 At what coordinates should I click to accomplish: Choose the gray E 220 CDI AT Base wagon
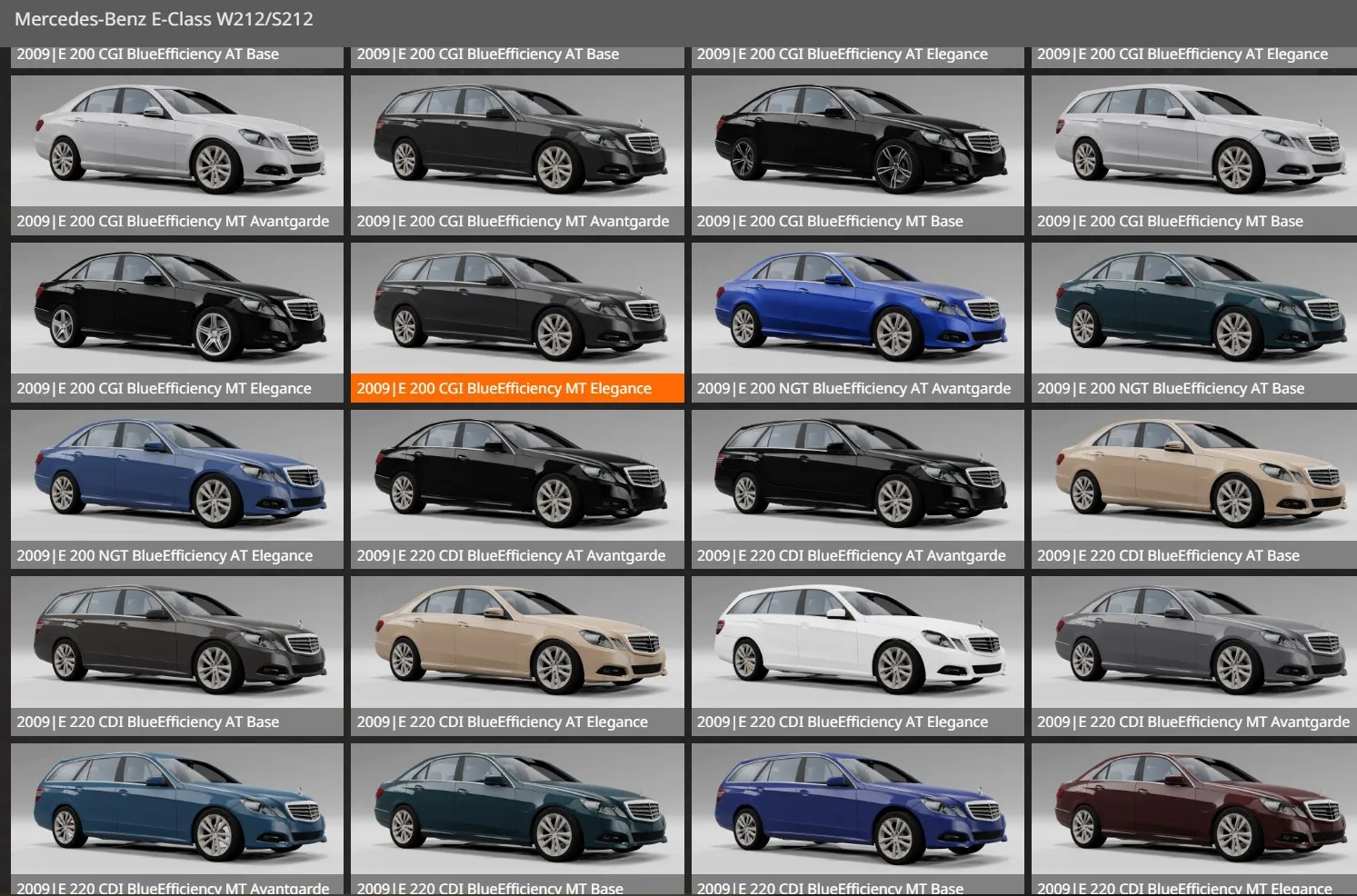[177, 656]
